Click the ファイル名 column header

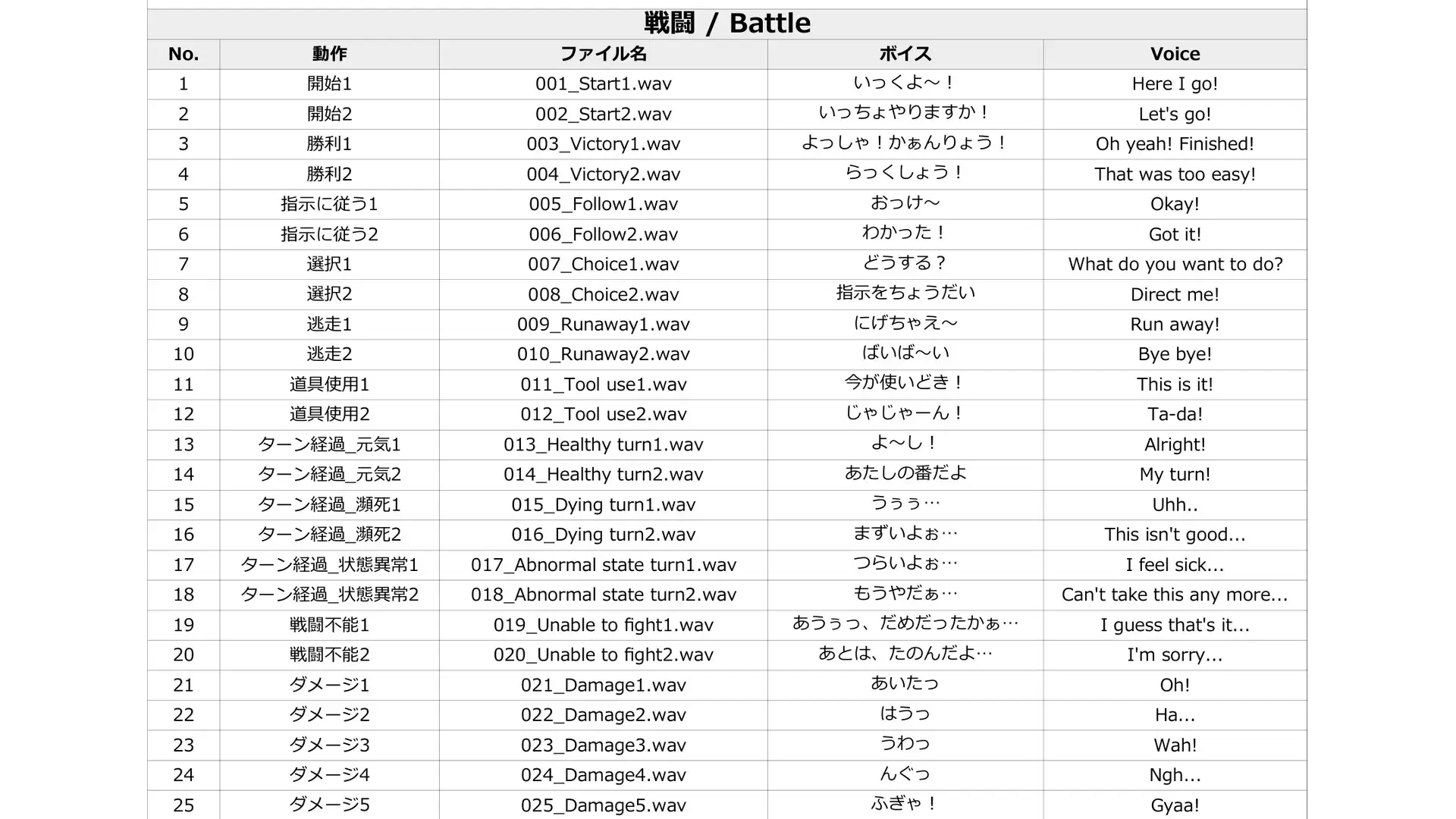(x=603, y=54)
